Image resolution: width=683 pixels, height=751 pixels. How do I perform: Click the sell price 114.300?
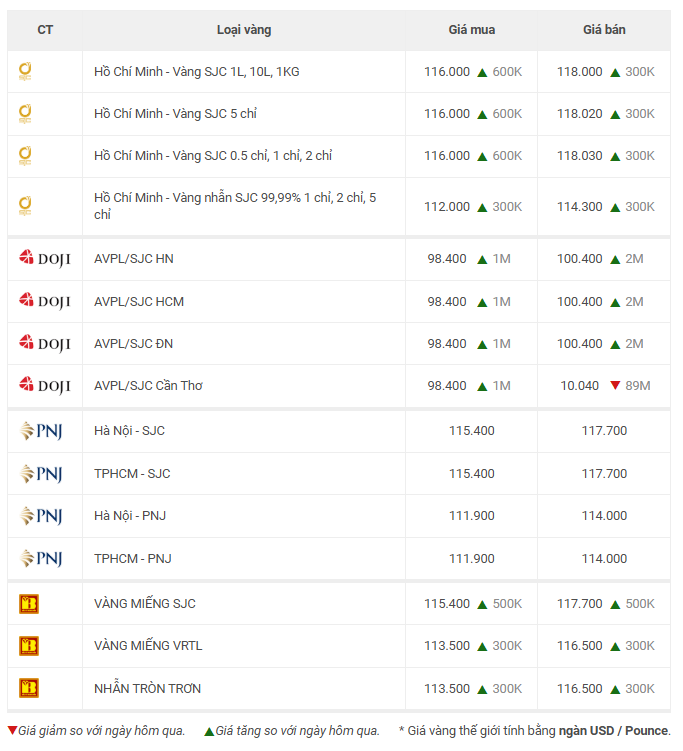pyautogui.click(x=580, y=206)
